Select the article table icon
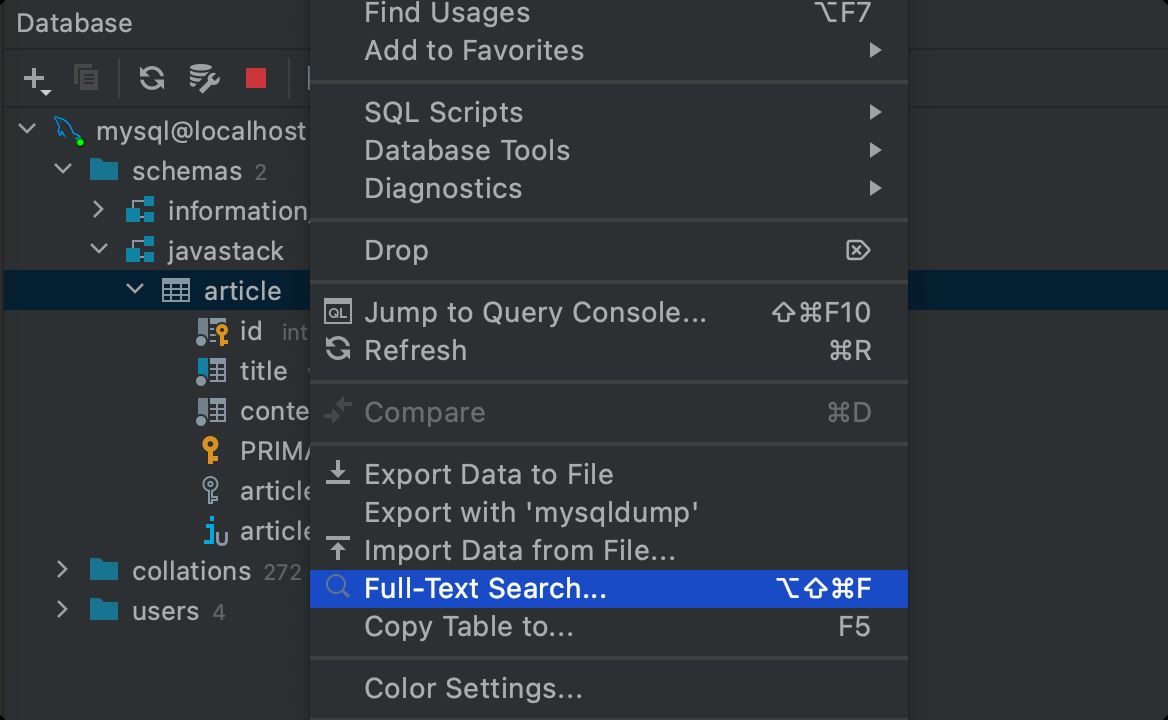 [x=176, y=291]
